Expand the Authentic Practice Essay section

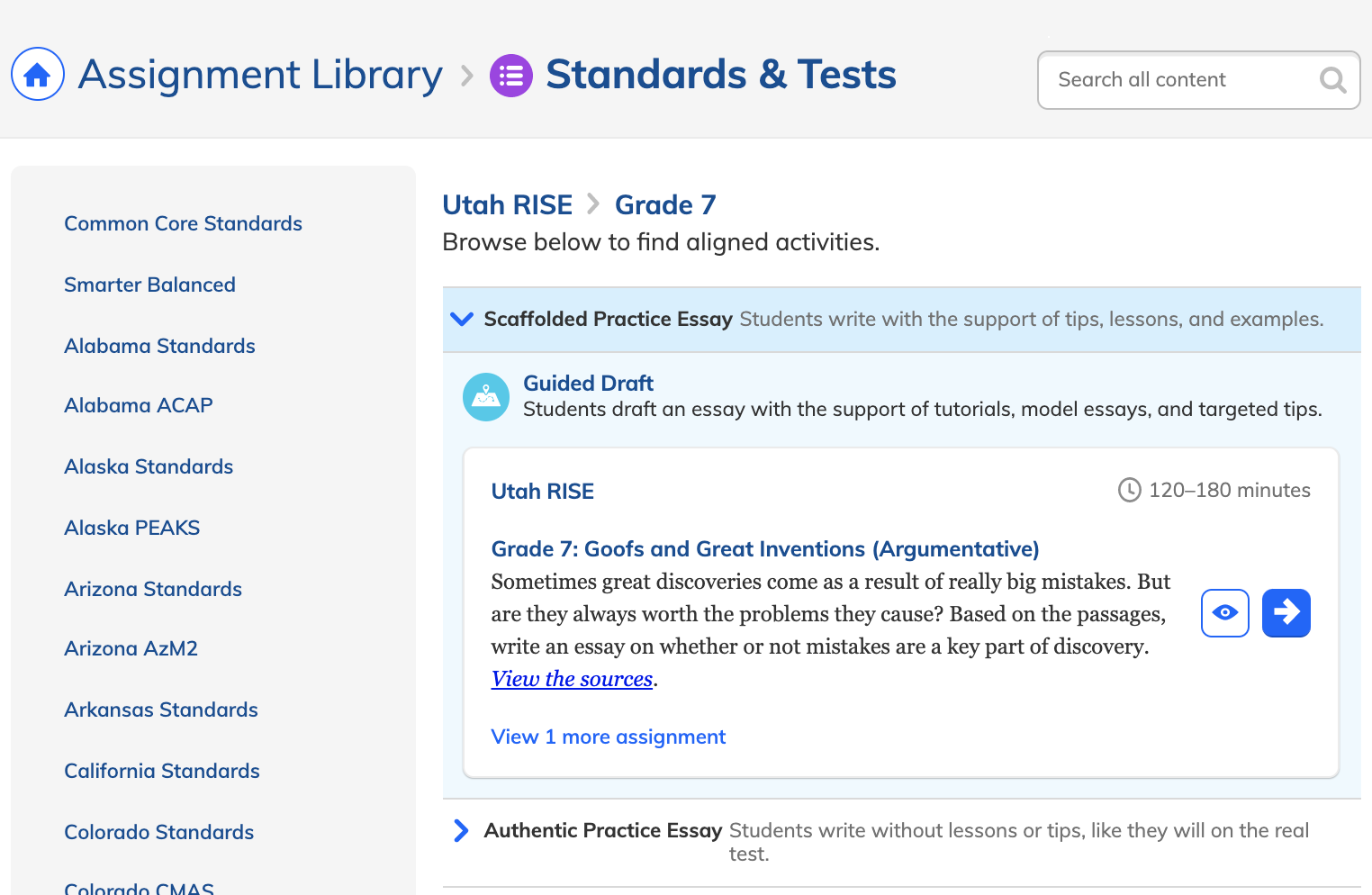pyautogui.click(x=461, y=830)
